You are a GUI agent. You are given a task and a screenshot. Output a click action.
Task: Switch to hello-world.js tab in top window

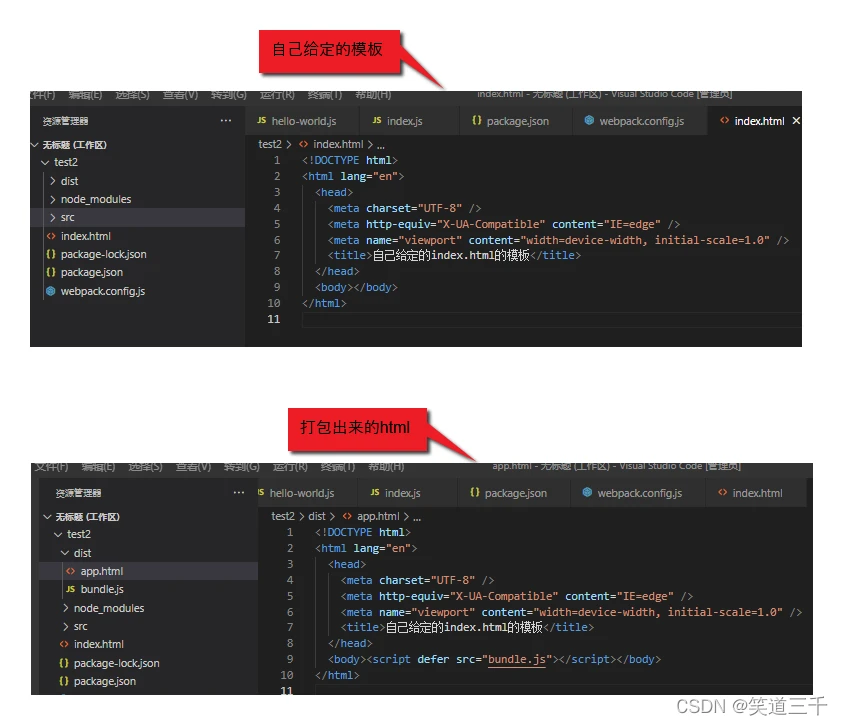[x=300, y=121]
